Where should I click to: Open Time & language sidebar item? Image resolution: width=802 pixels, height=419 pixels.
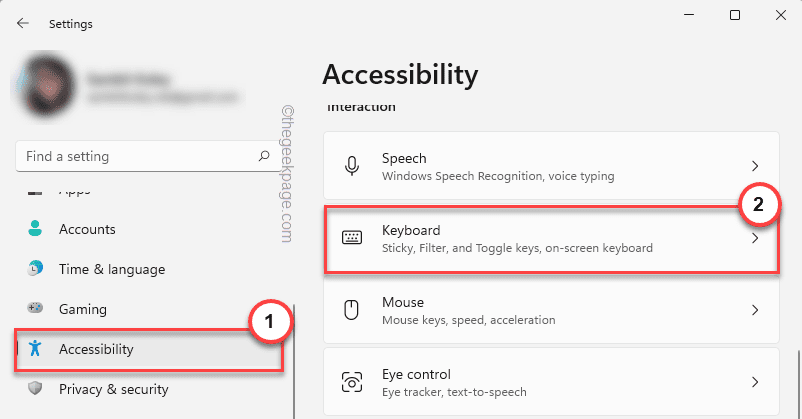click(111, 269)
